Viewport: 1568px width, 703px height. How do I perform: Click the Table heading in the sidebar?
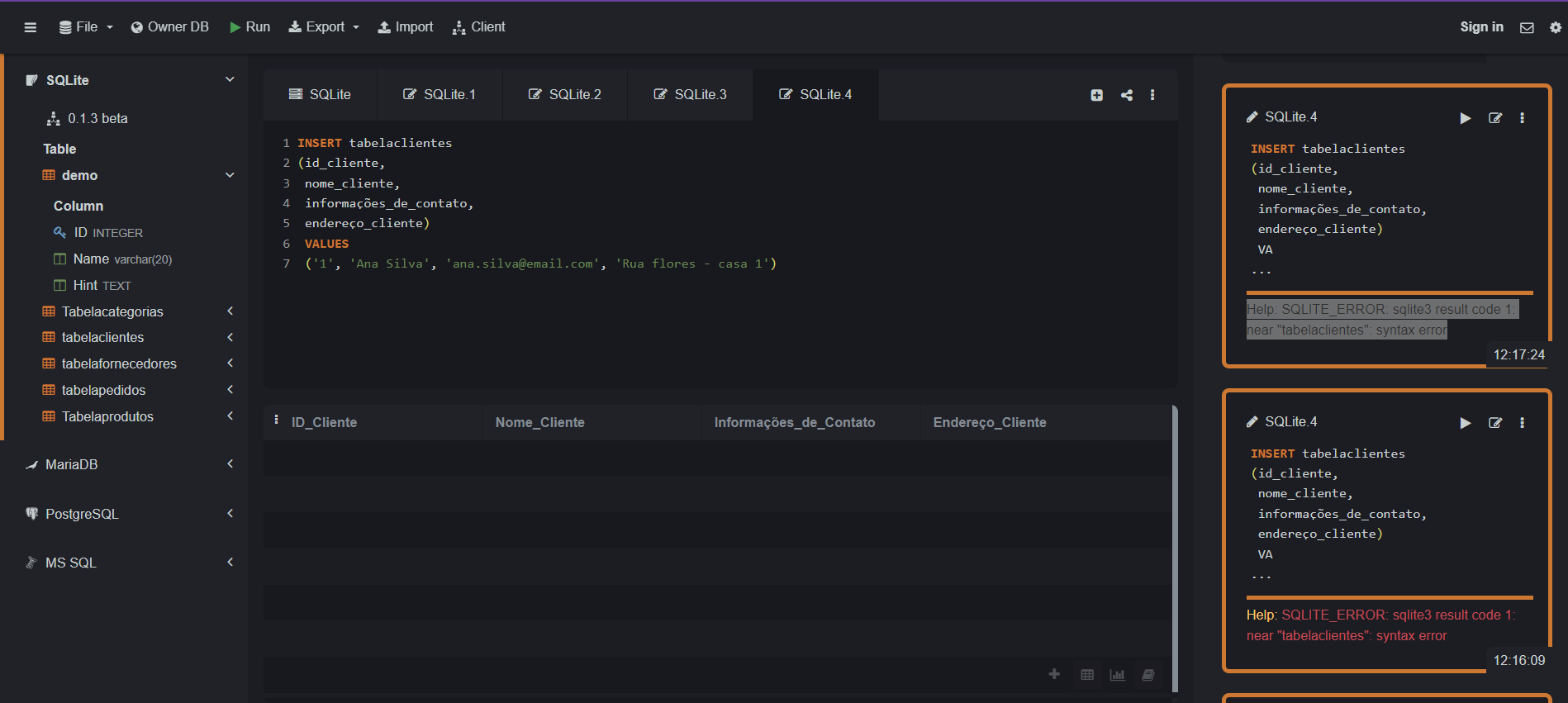(x=59, y=149)
